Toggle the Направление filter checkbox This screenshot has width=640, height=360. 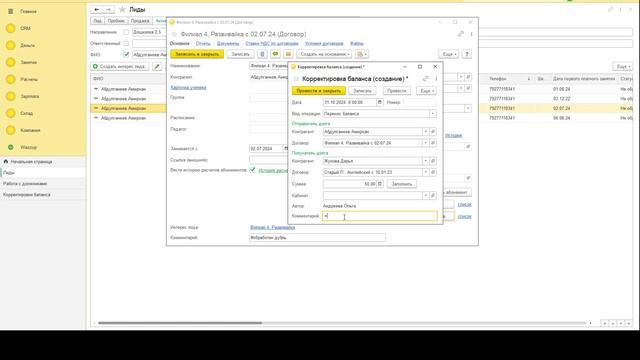coord(126,32)
